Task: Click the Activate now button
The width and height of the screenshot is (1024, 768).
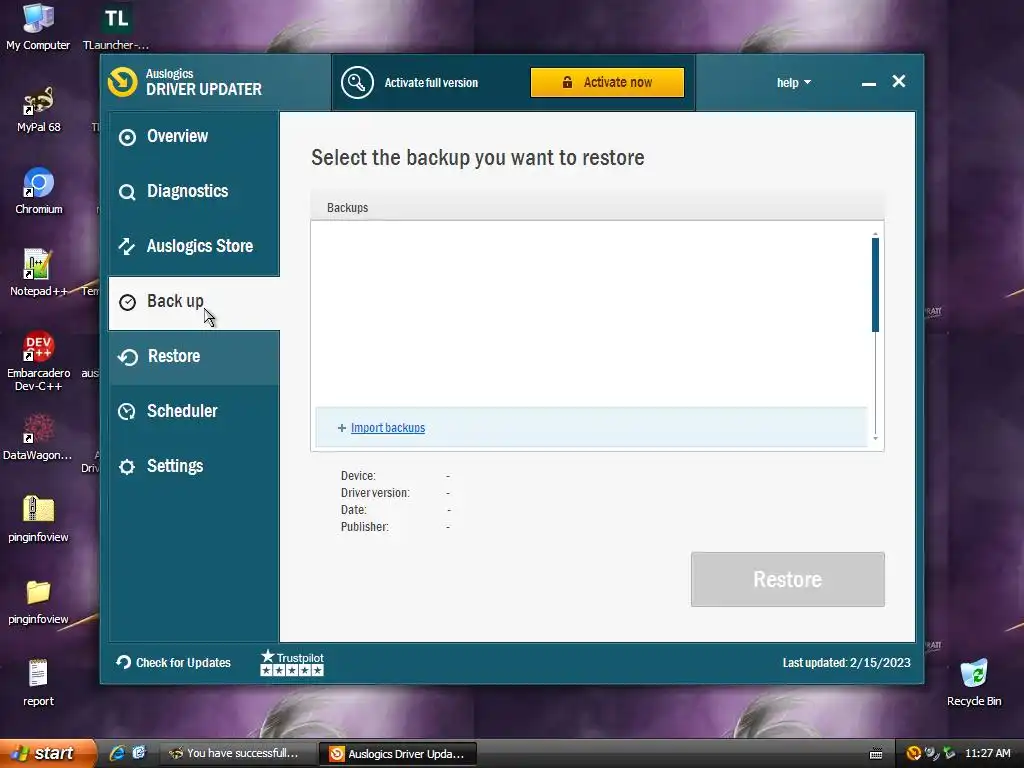Action: point(607,82)
